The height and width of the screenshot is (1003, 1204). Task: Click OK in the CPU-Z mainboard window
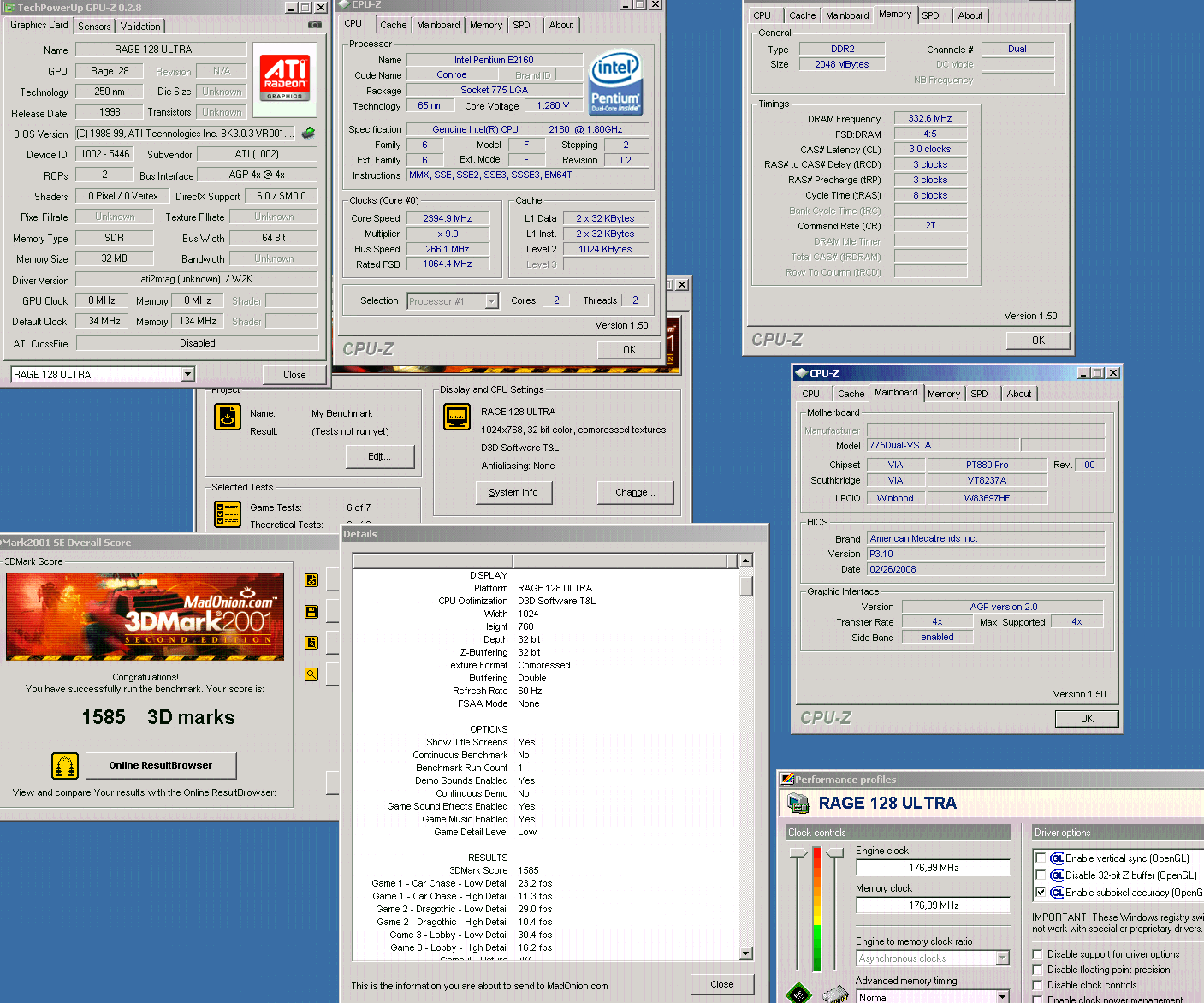[x=1087, y=719]
